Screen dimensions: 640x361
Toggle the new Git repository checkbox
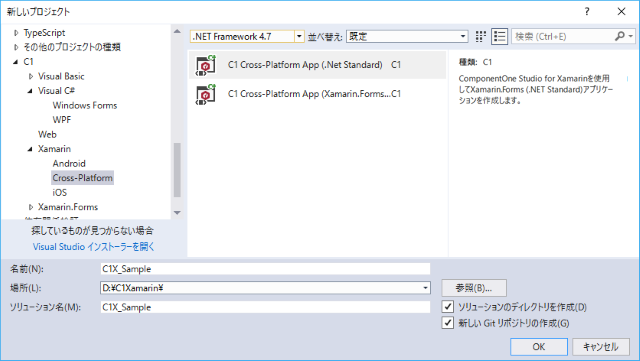(448, 323)
